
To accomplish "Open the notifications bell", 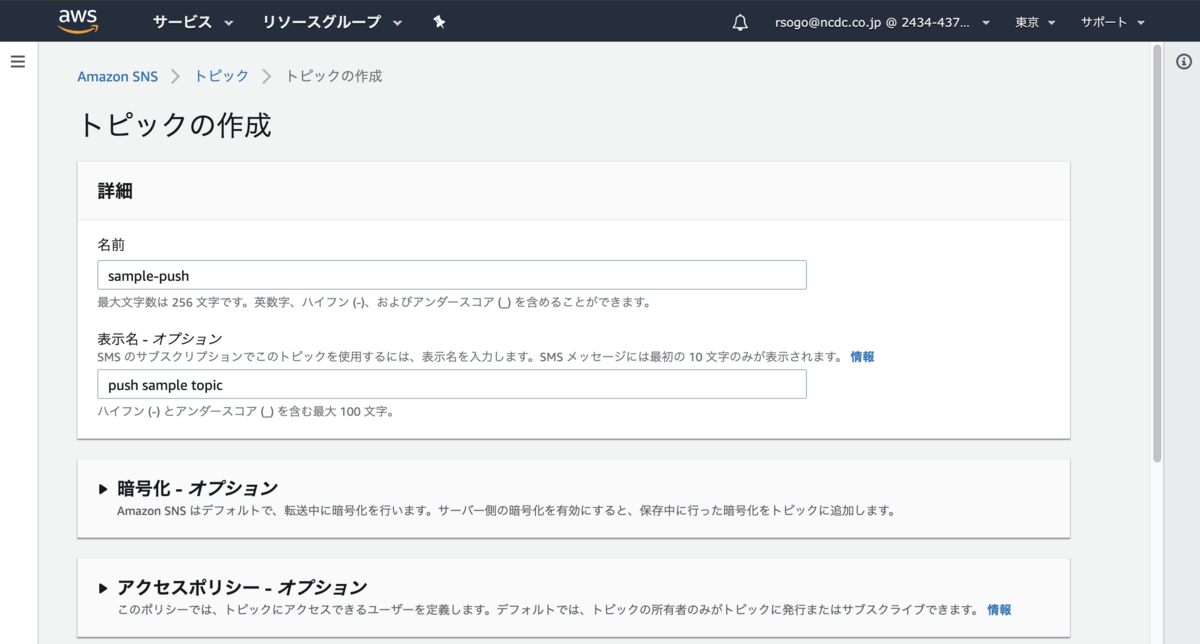I will coord(739,20).
